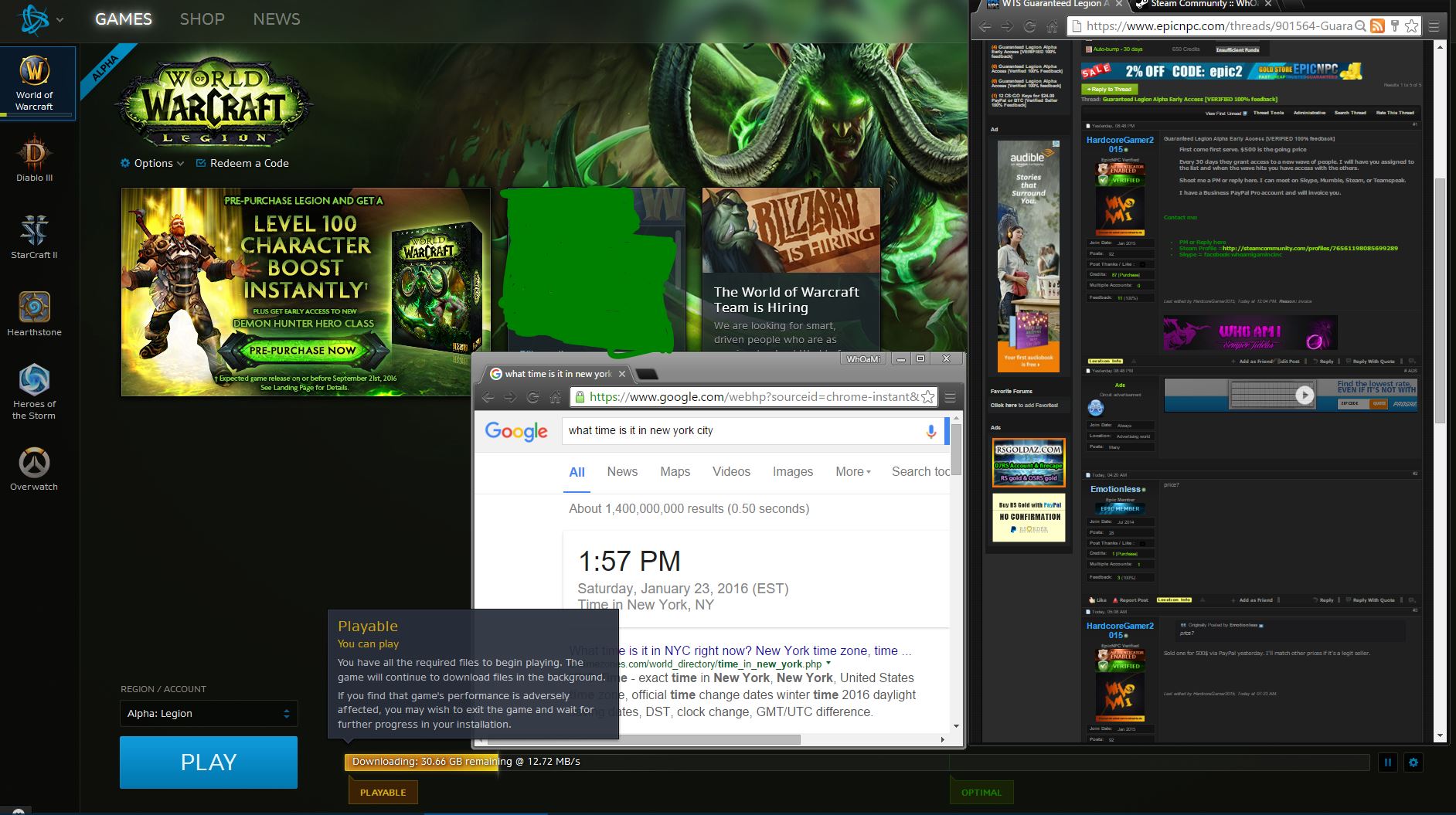Click the Google logo

[x=516, y=431]
